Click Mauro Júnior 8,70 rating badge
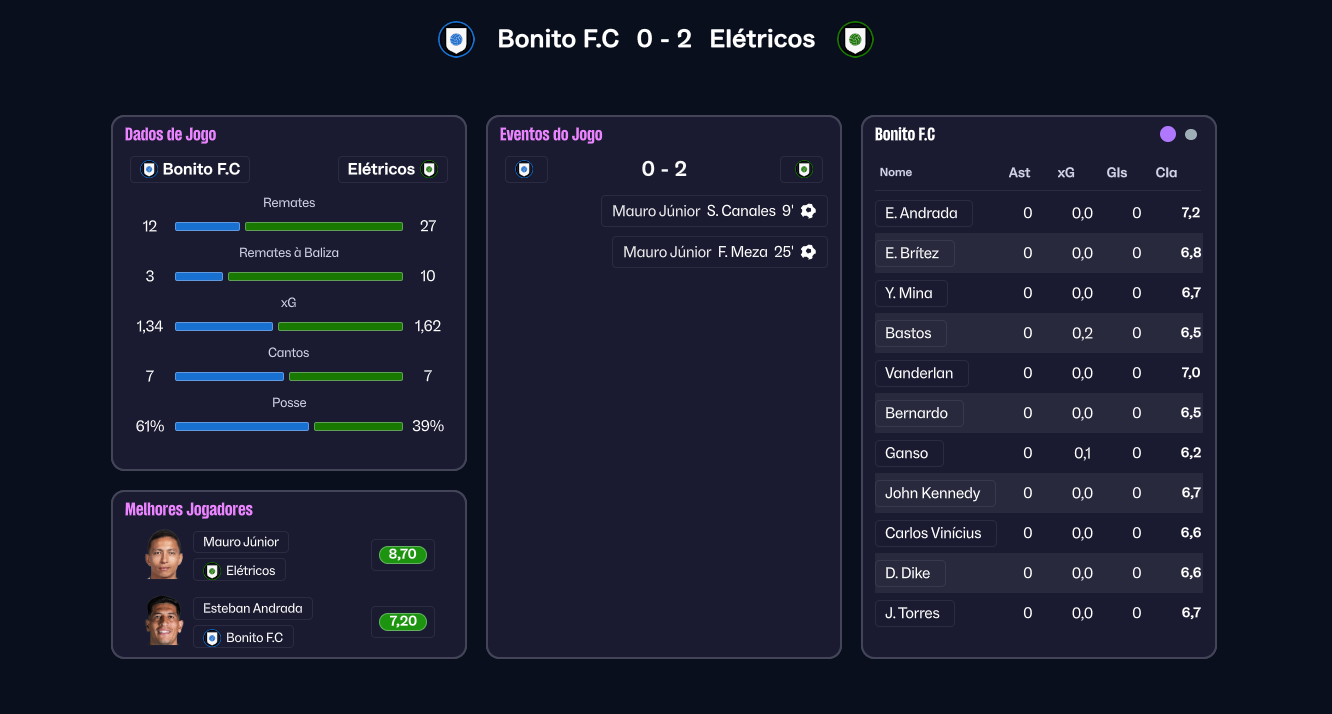The height and width of the screenshot is (714, 1332). coord(402,554)
